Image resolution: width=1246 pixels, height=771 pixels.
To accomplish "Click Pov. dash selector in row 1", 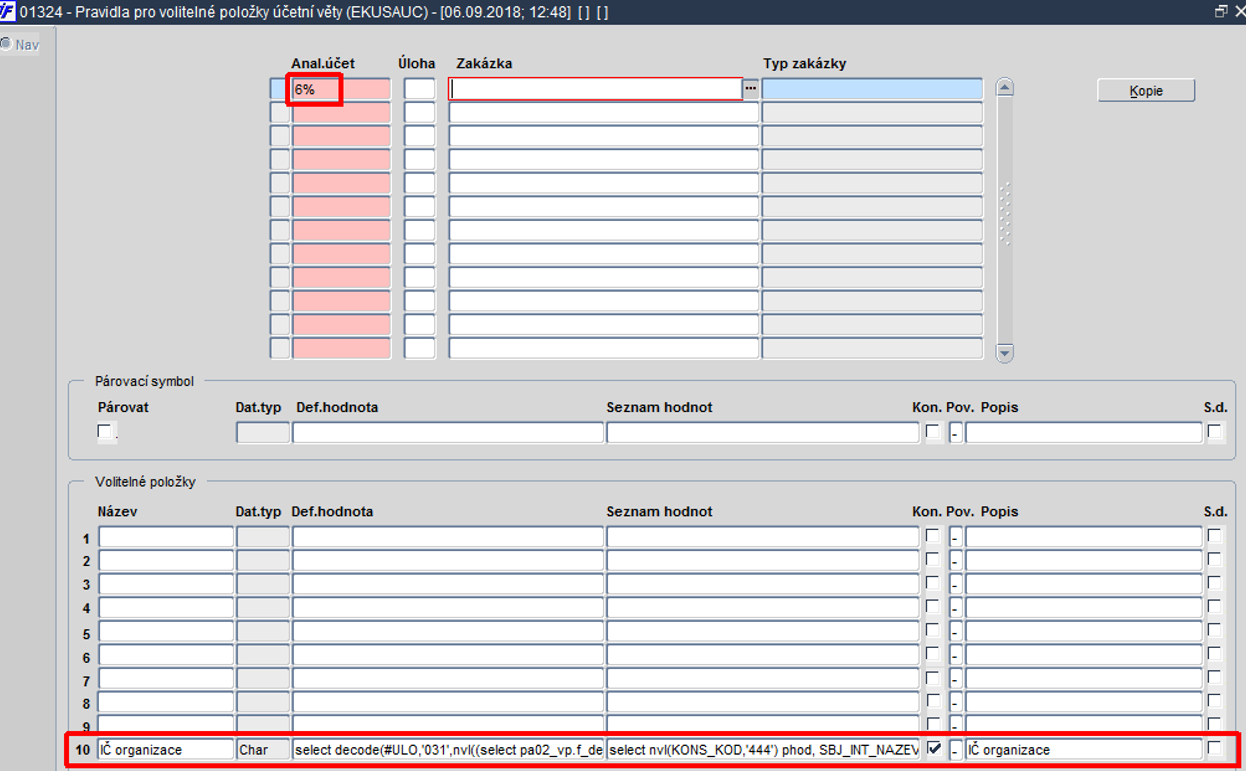I will tap(955, 537).
